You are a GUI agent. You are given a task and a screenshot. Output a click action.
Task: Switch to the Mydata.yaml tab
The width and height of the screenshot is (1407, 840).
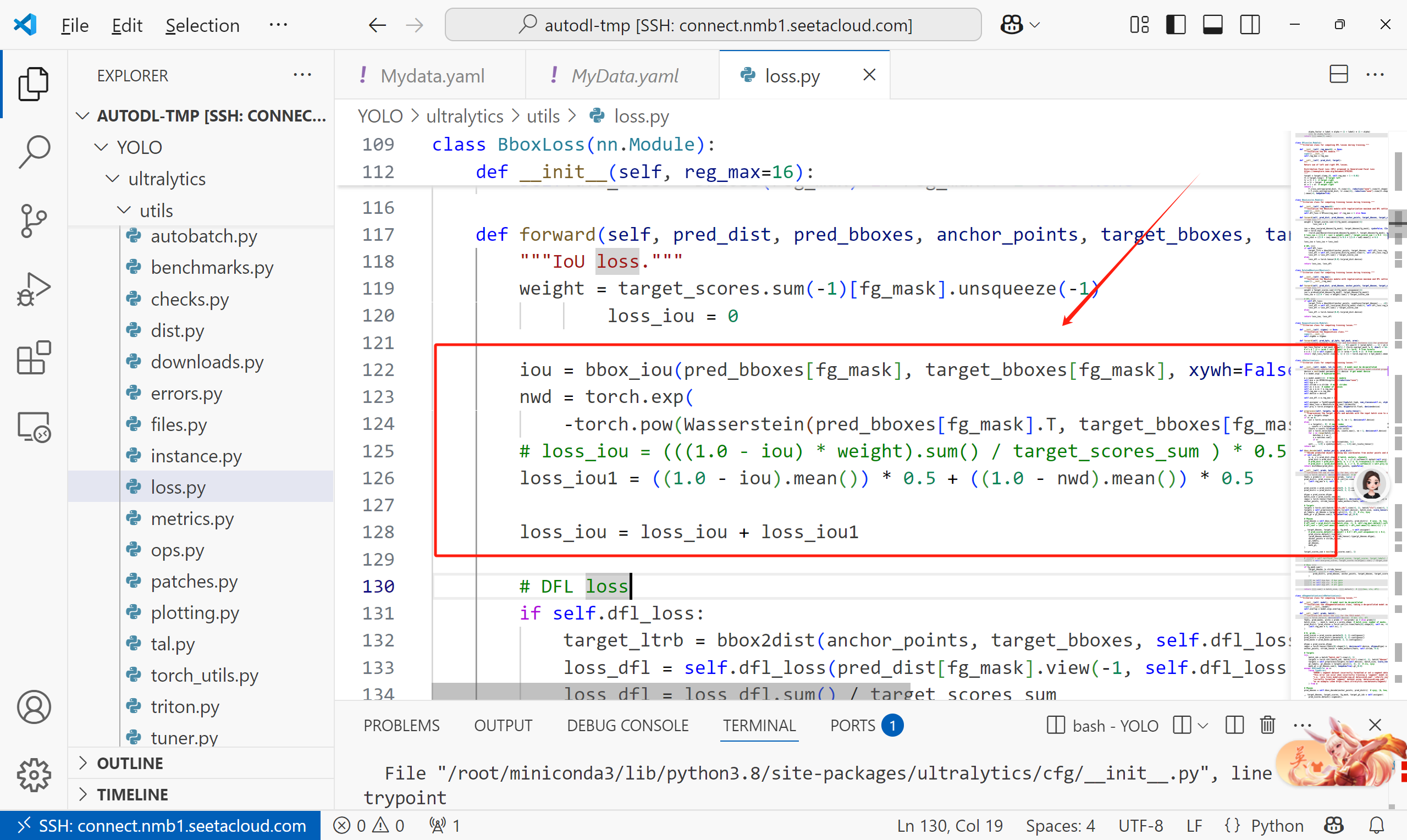(431, 75)
